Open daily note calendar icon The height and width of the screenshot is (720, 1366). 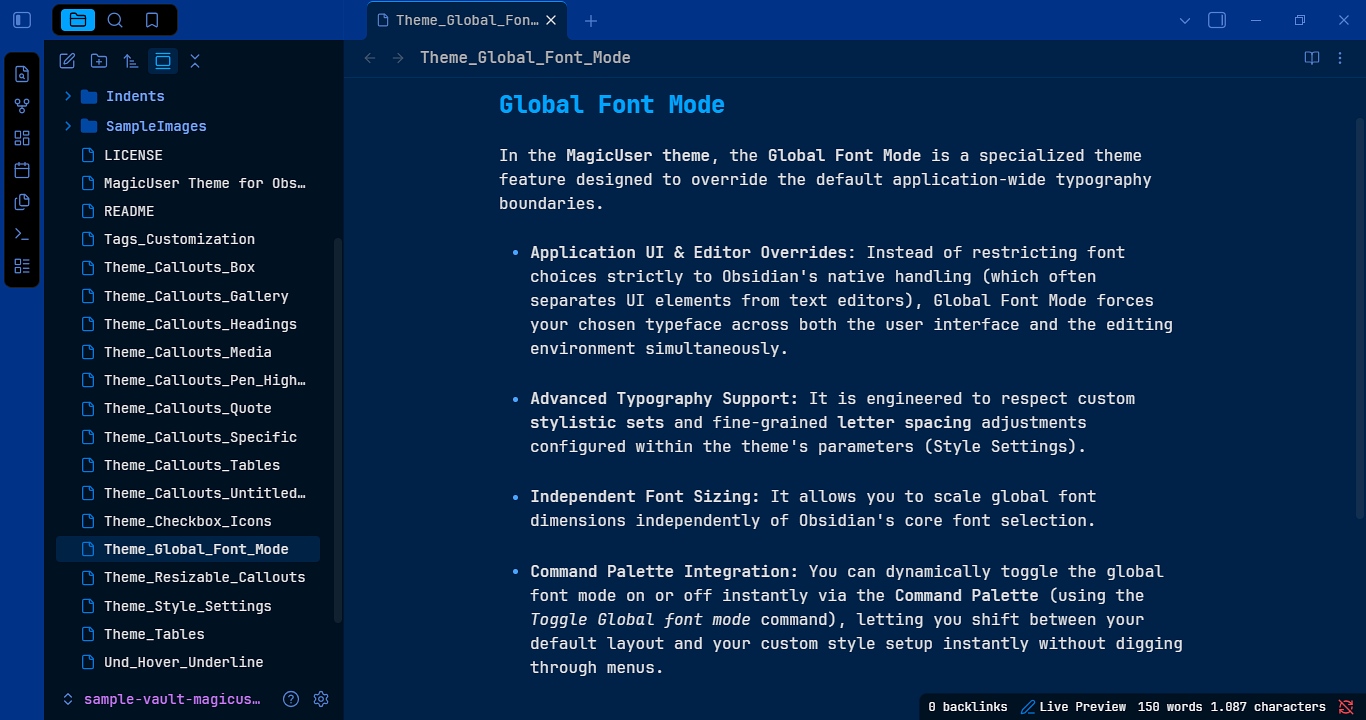point(22,170)
